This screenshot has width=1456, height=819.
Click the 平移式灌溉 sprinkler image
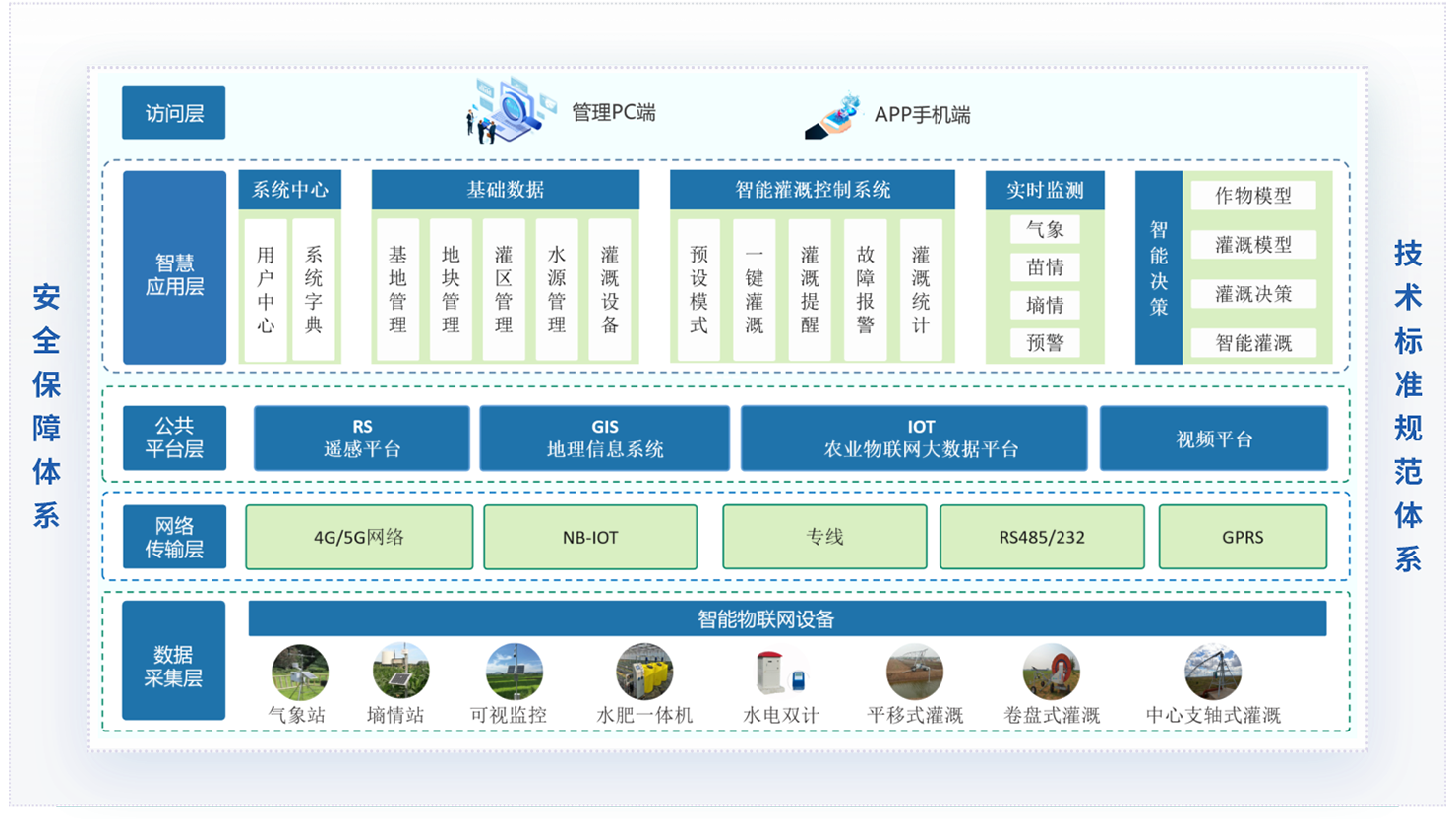point(914,673)
